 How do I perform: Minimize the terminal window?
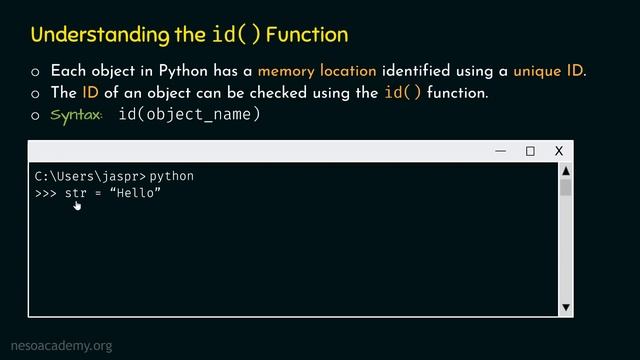(x=500, y=151)
